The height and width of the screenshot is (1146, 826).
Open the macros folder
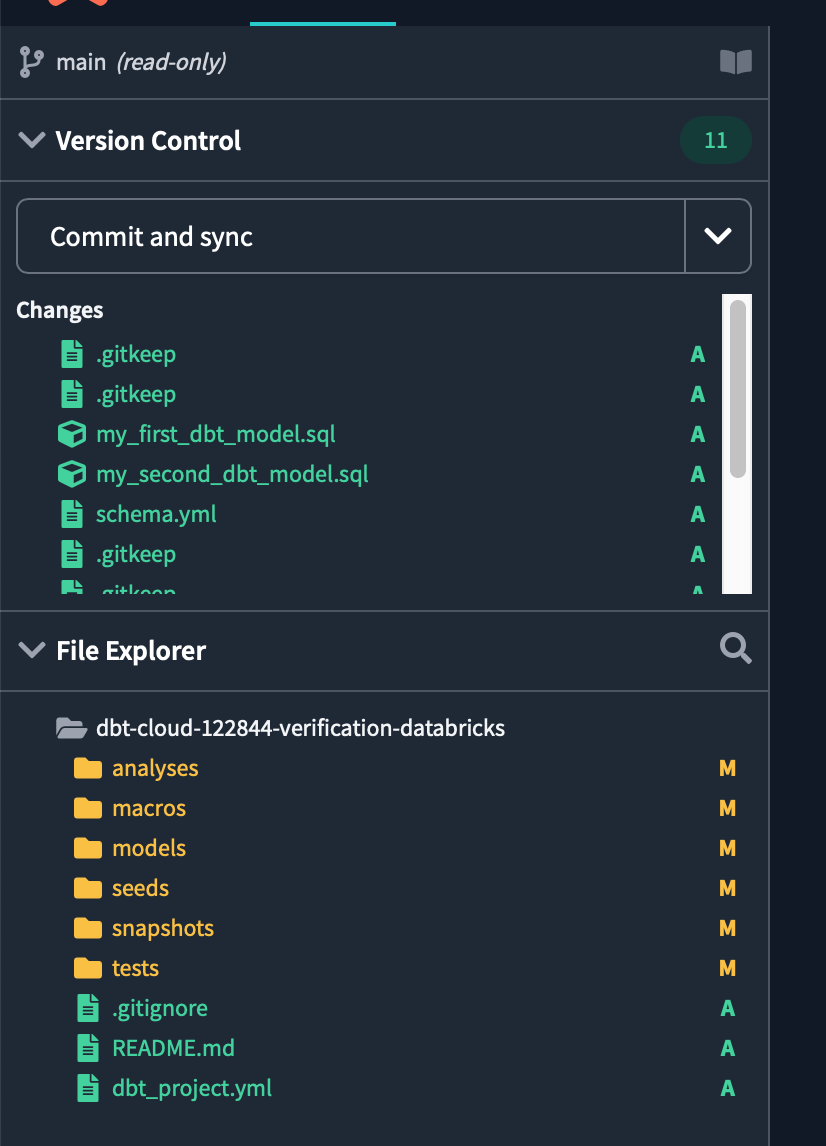[149, 808]
